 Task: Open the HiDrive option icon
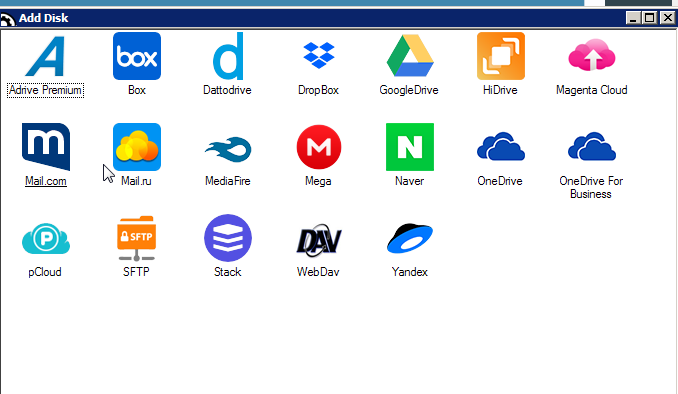tap(501, 56)
